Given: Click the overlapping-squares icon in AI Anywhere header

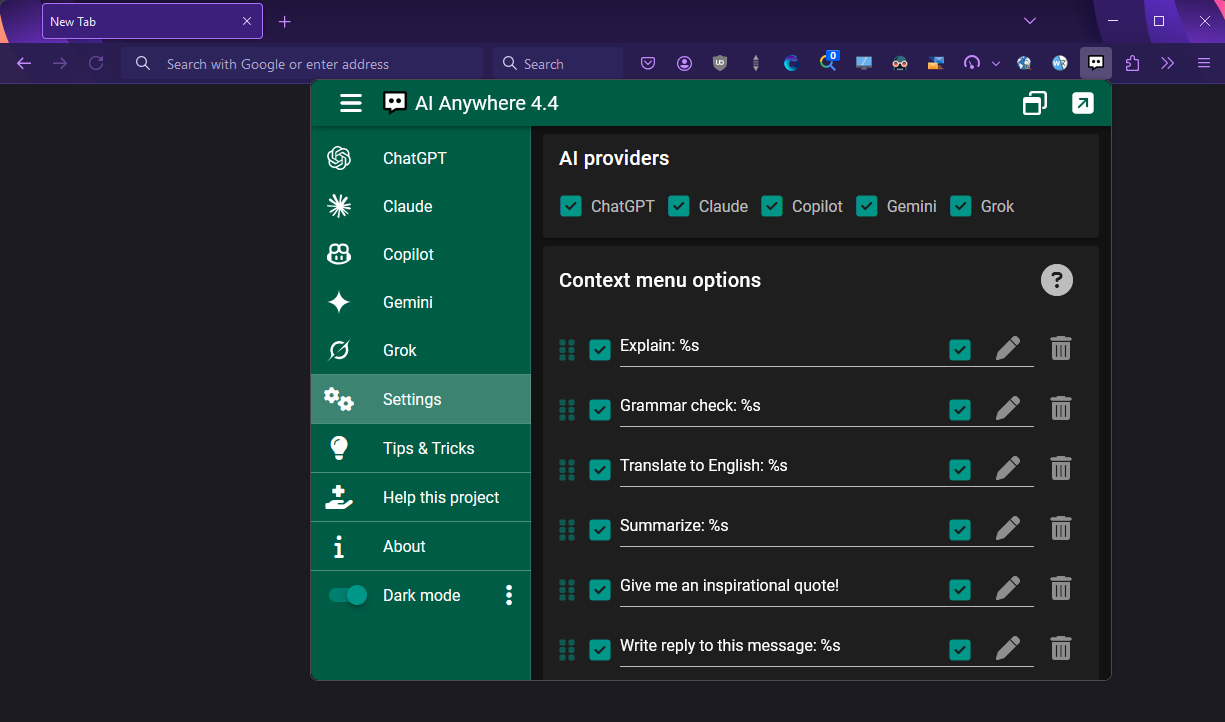Looking at the screenshot, I should click(1035, 103).
